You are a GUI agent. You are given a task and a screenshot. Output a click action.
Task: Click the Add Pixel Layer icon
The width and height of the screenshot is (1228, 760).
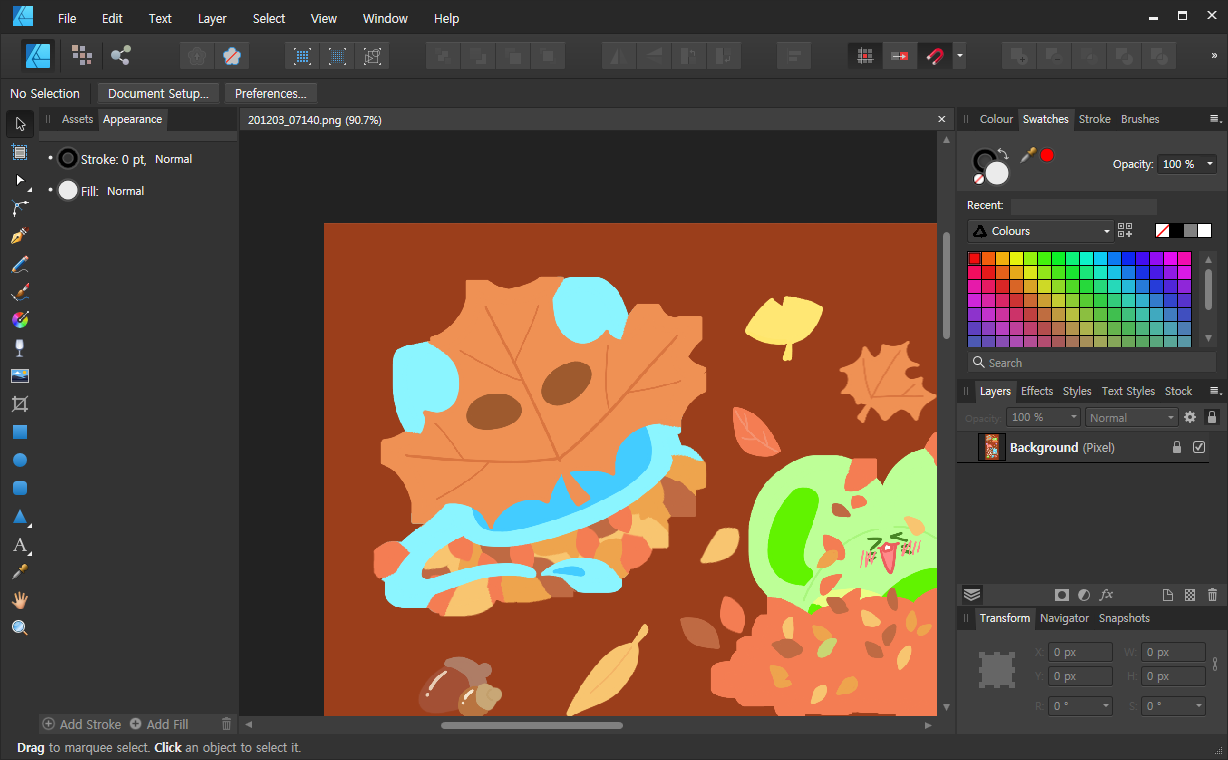(1190, 594)
